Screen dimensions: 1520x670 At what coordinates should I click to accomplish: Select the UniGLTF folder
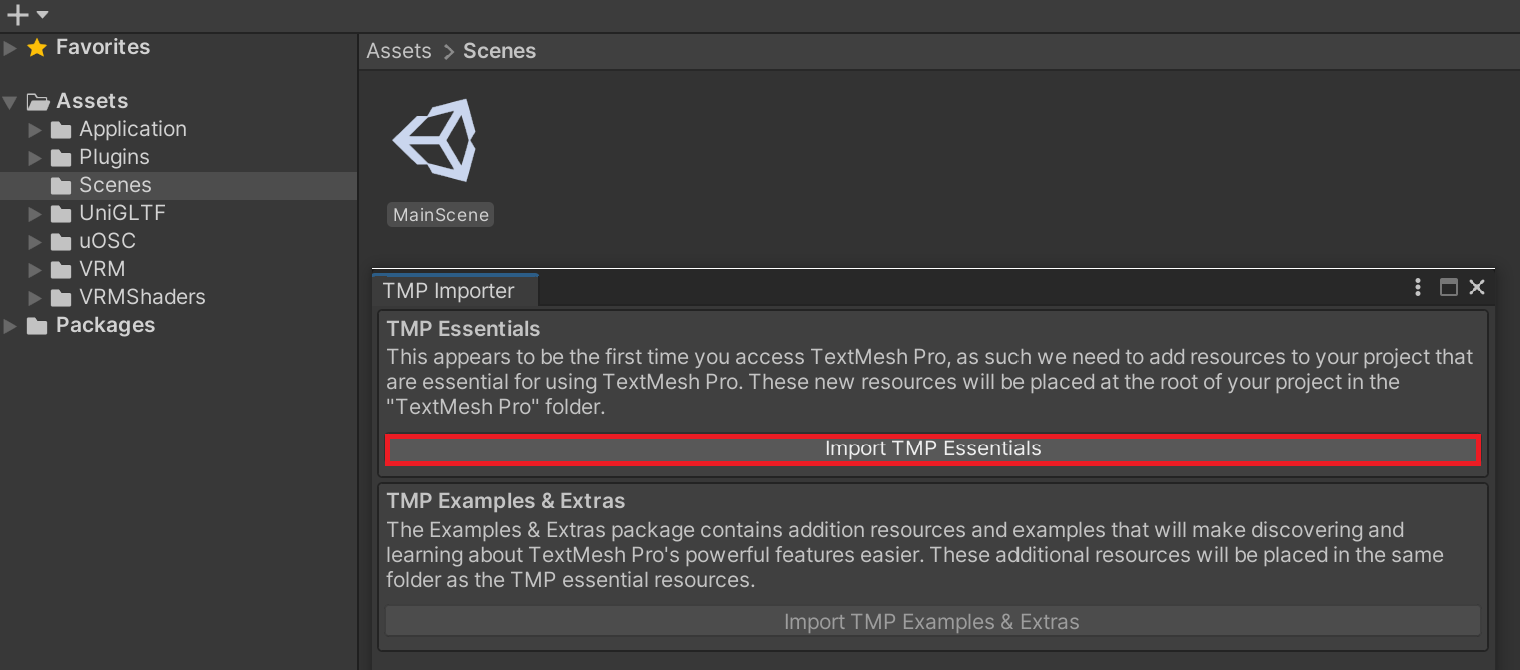coord(120,212)
